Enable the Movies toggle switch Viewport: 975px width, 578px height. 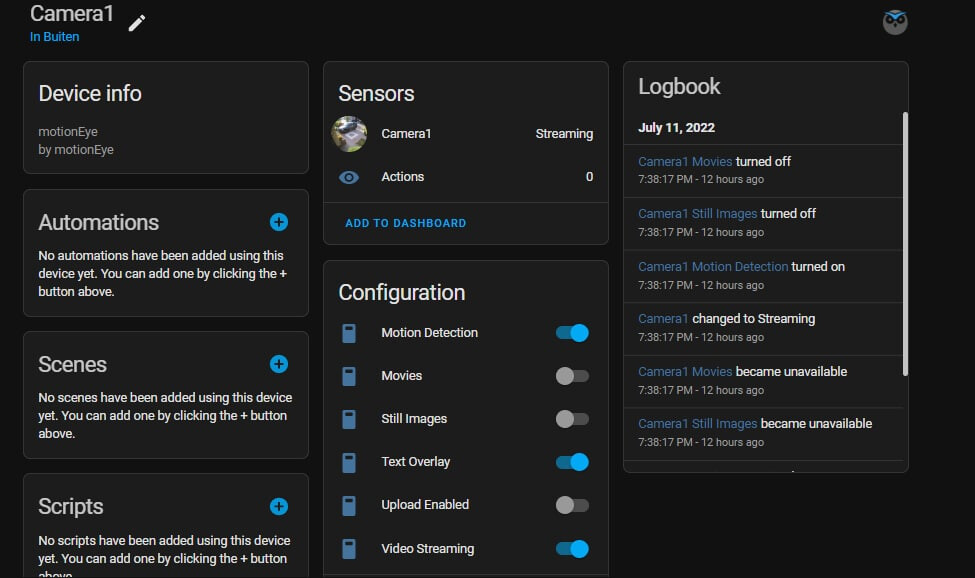(x=572, y=376)
